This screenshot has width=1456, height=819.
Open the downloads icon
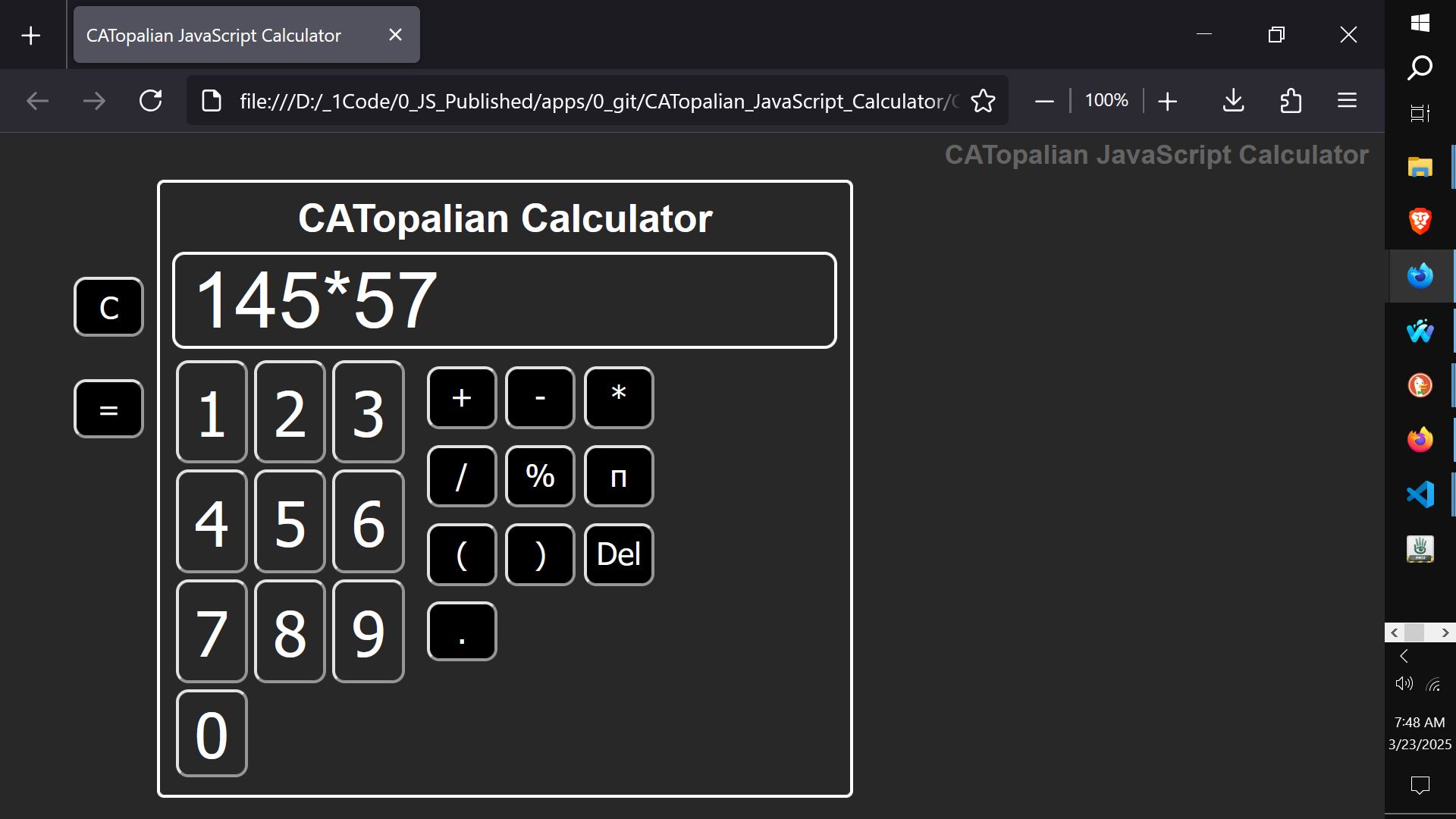(x=1234, y=101)
